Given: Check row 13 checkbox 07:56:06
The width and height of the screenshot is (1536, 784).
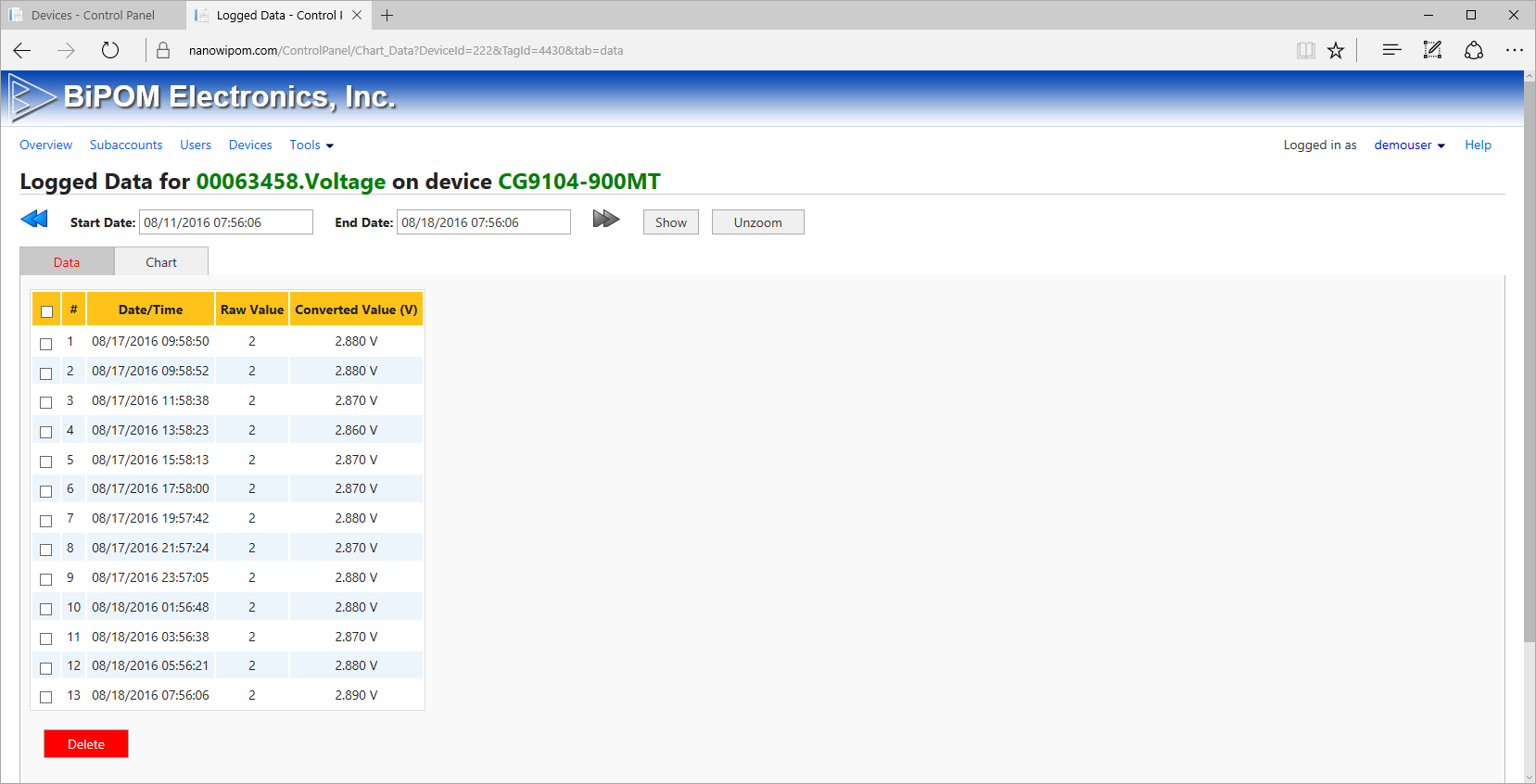Looking at the screenshot, I should 46,697.
